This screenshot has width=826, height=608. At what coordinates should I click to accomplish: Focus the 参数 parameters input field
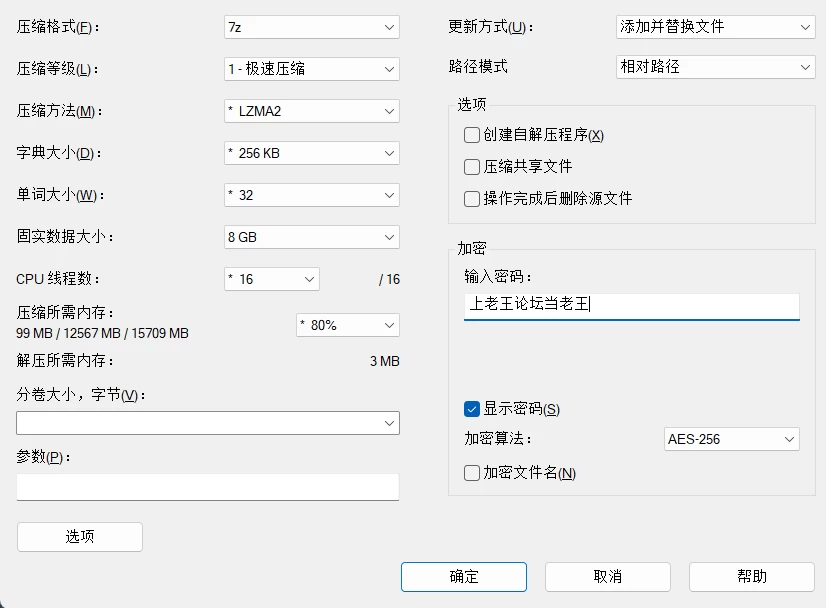point(208,487)
